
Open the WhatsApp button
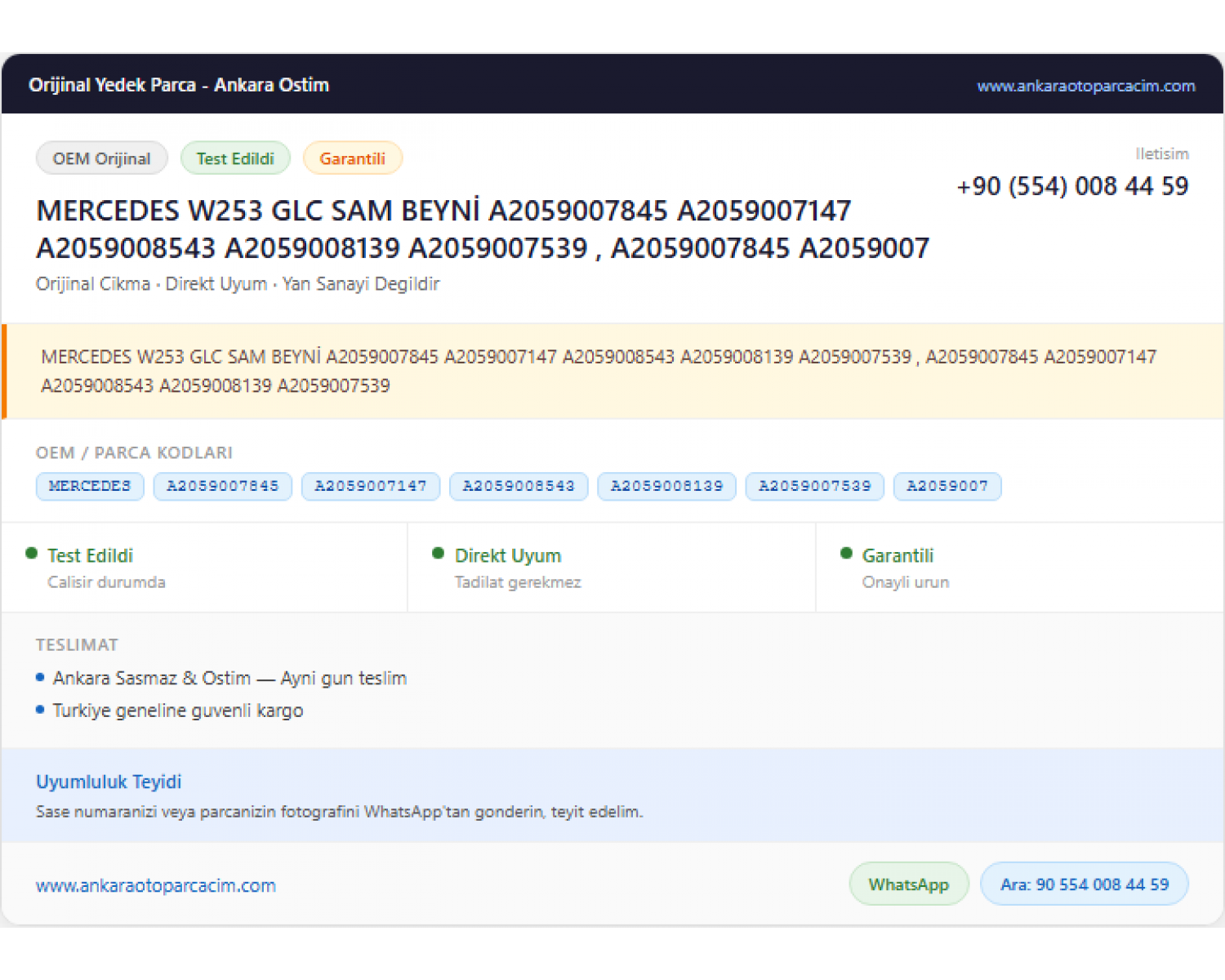pyautogui.click(x=909, y=884)
